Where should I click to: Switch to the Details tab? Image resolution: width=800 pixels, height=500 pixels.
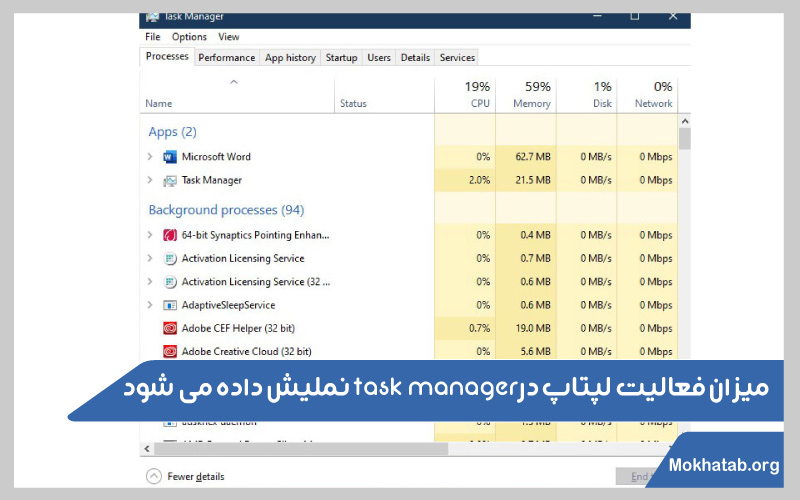415,58
